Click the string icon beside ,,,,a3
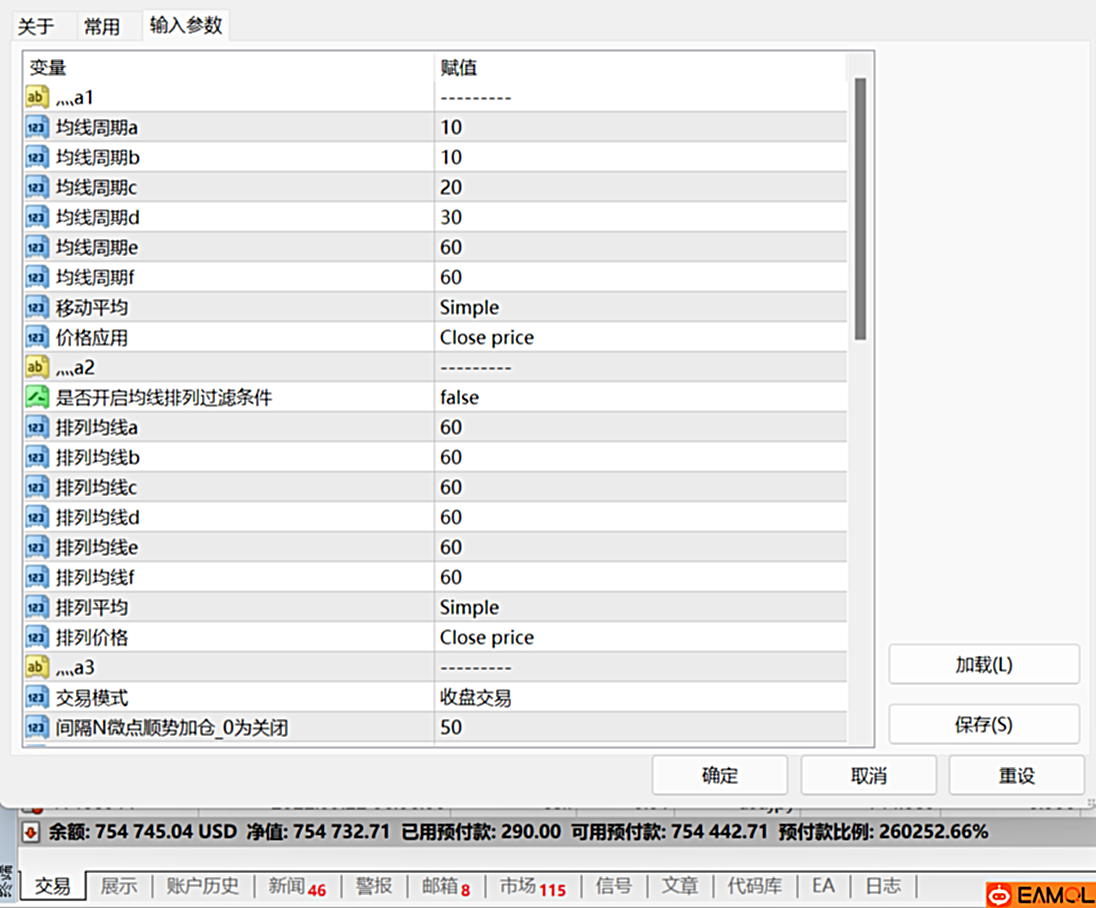This screenshot has height=908, width=1096. coord(37,667)
